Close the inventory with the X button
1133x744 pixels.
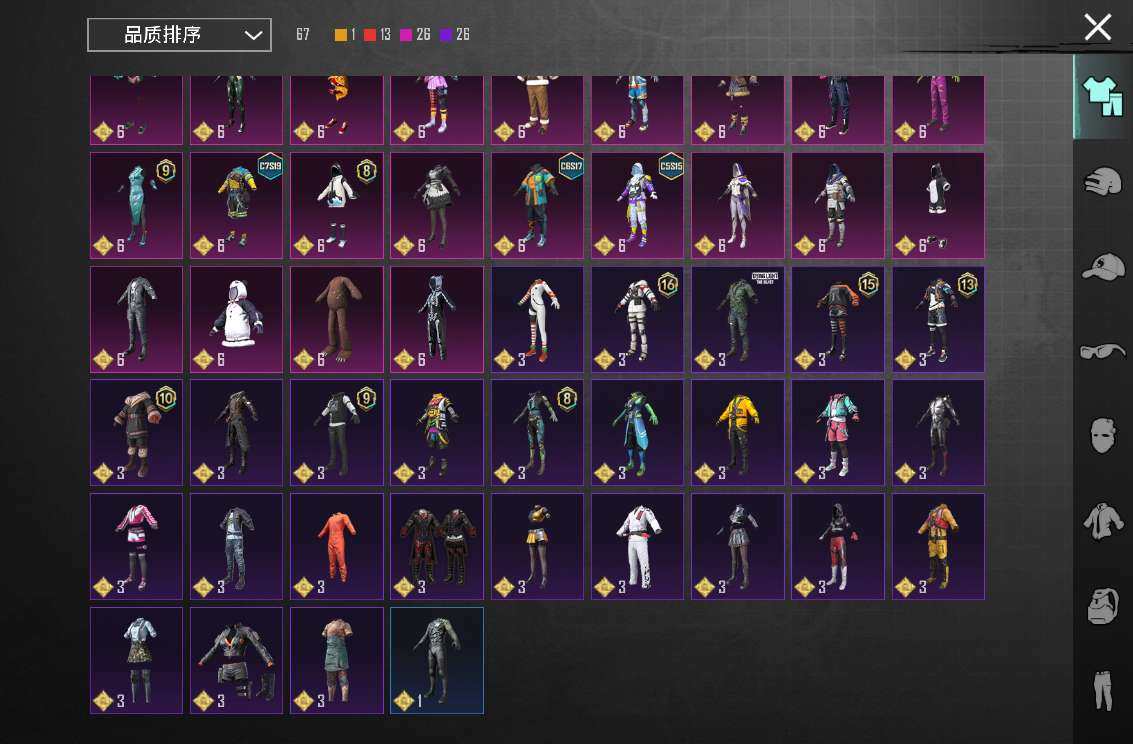pyautogui.click(x=1097, y=27)
